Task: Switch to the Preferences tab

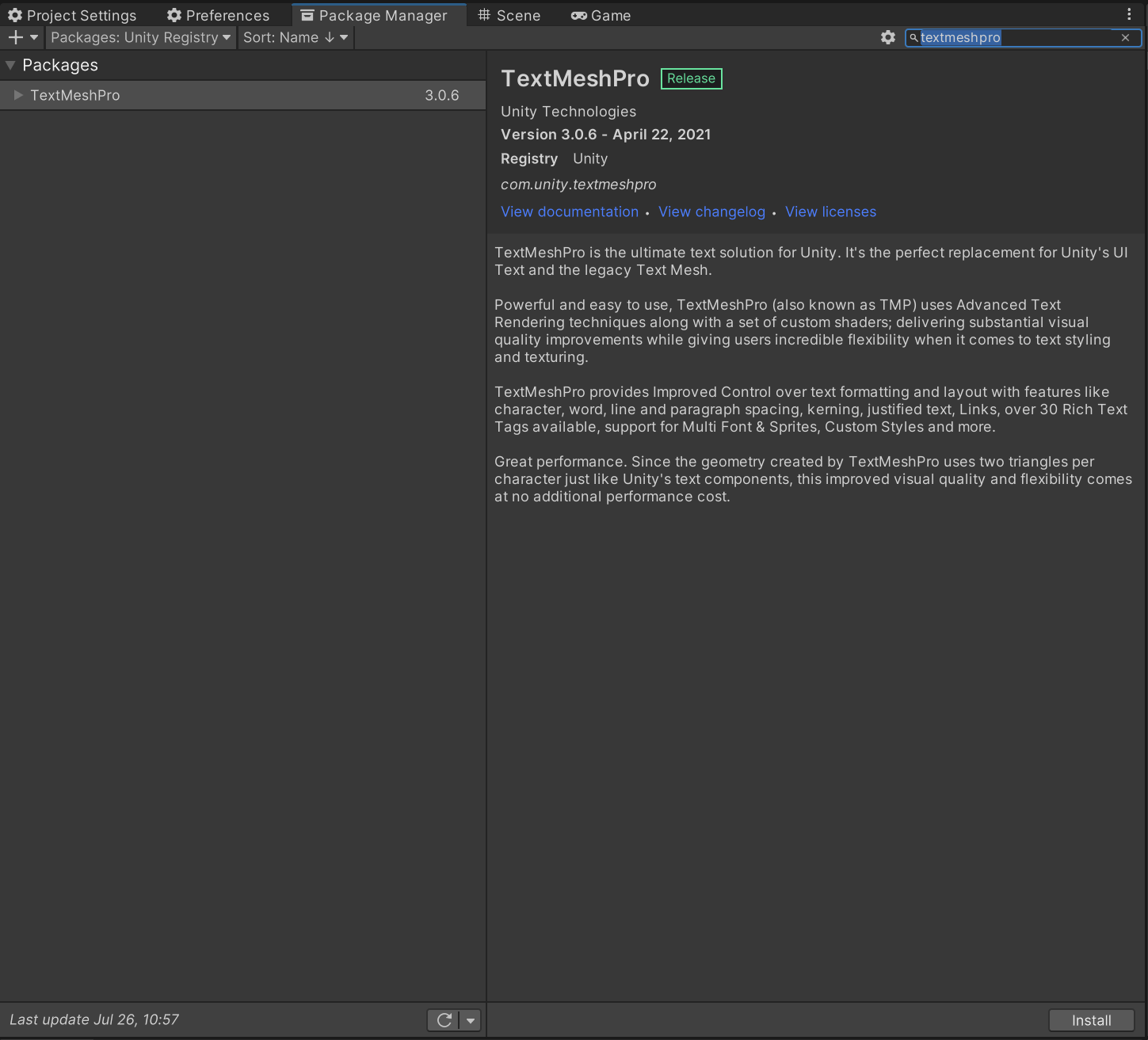Action: pos(218,15)
